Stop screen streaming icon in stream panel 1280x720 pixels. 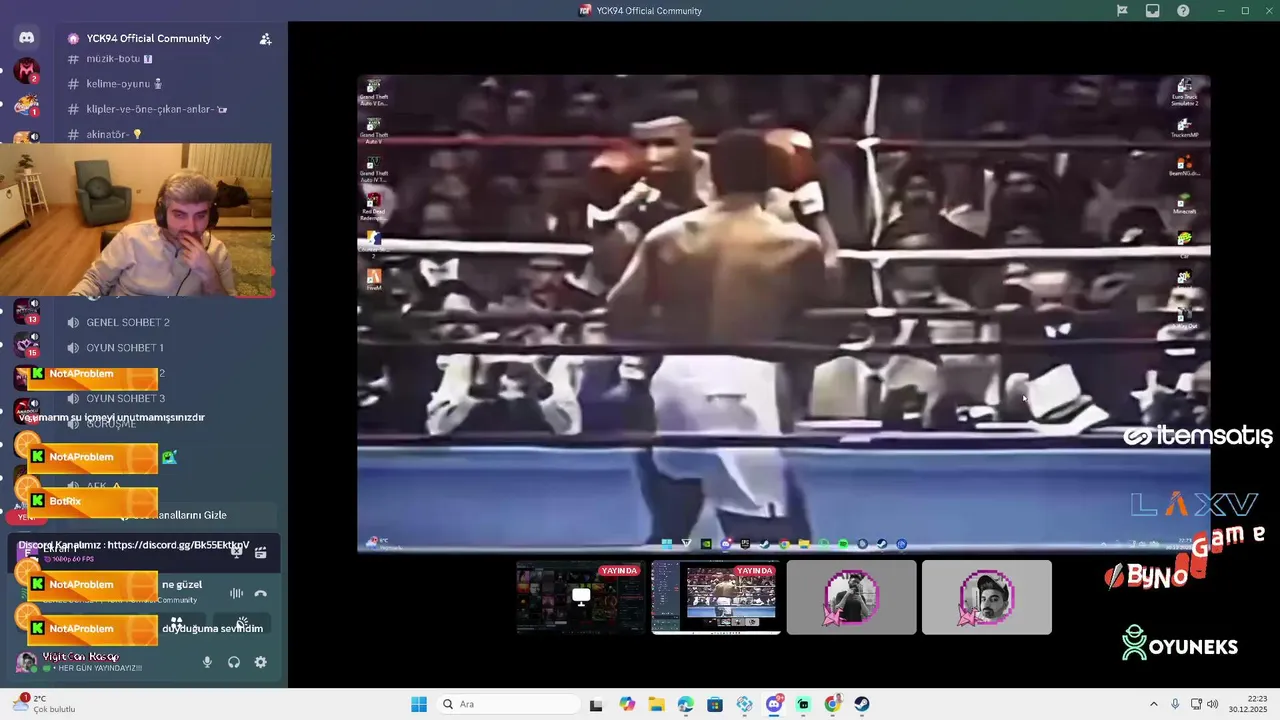coord(237,550)
